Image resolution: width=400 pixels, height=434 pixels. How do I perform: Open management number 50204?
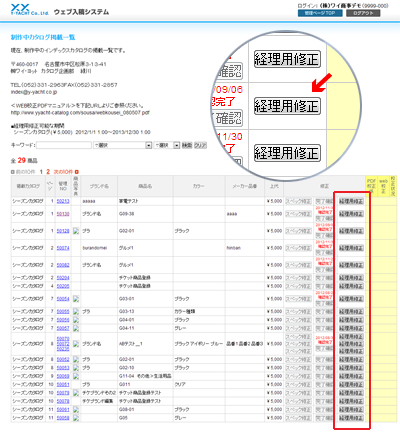coord(63,278)
